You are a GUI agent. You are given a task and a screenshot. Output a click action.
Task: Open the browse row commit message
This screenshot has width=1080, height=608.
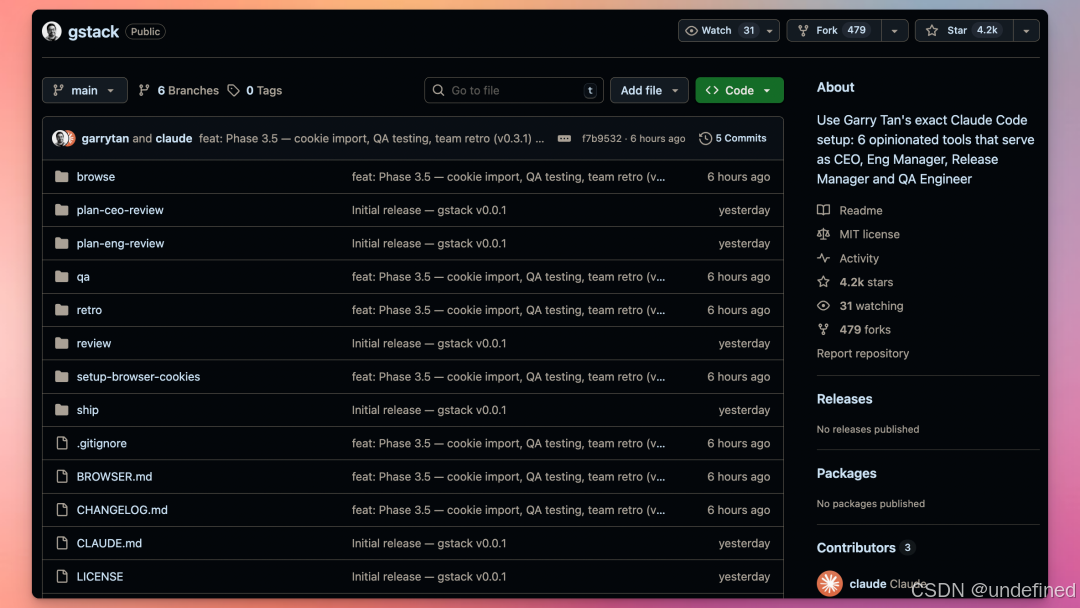pyautogui.click(x=508, y=176)
